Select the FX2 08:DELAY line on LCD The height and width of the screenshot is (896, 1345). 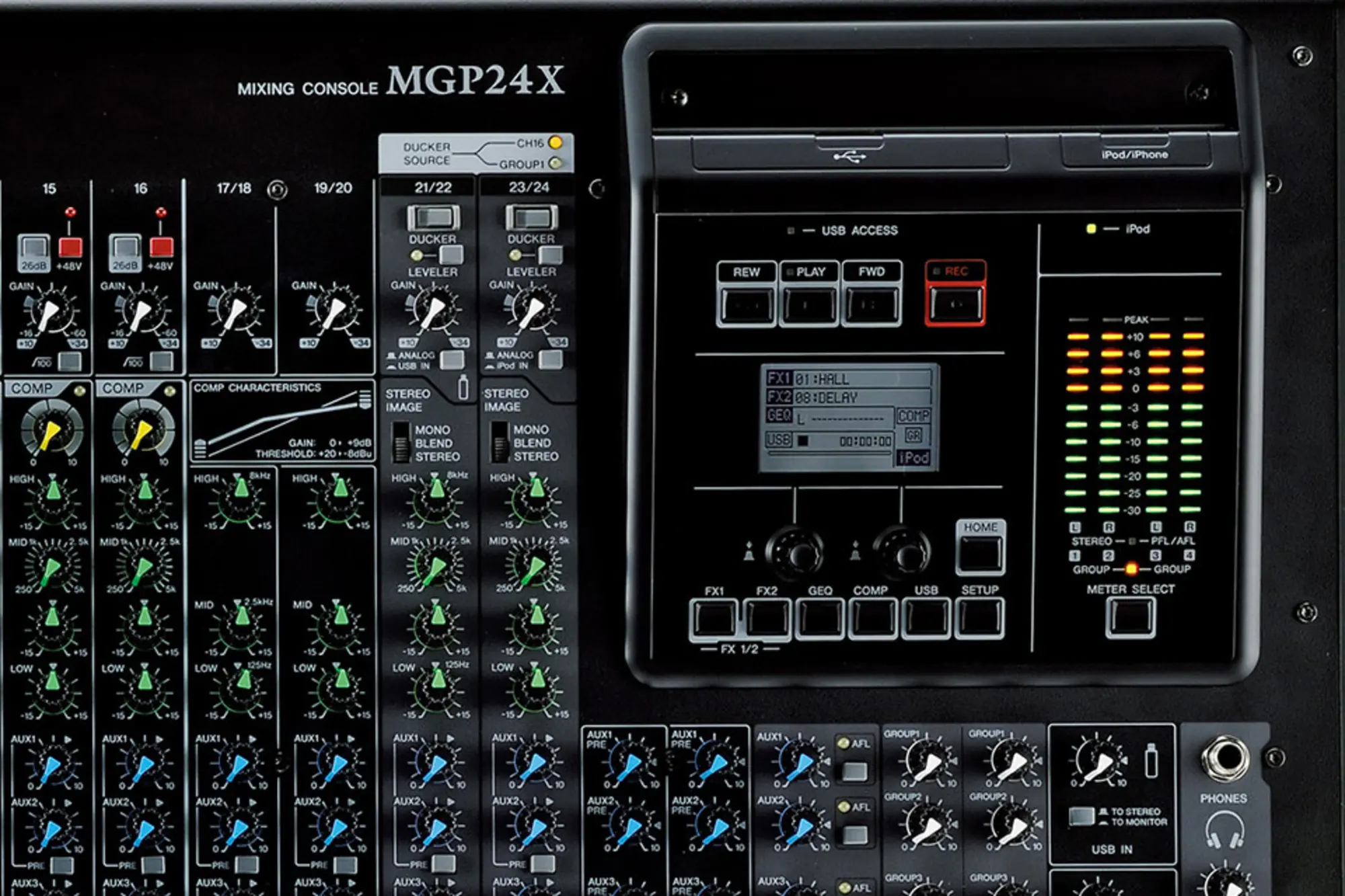[x=849, y=397]
